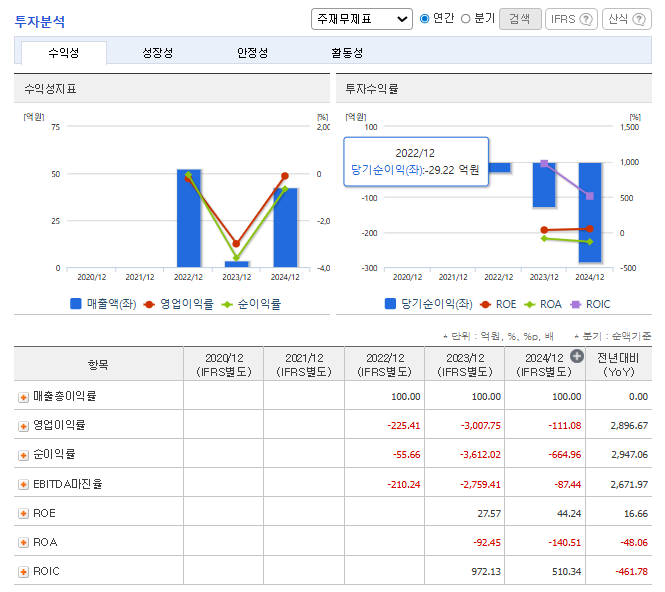Image resolution: width=665 pixels, height=592 pixels.
Task: Switch to the 수익성 tab
Action: 64,53
